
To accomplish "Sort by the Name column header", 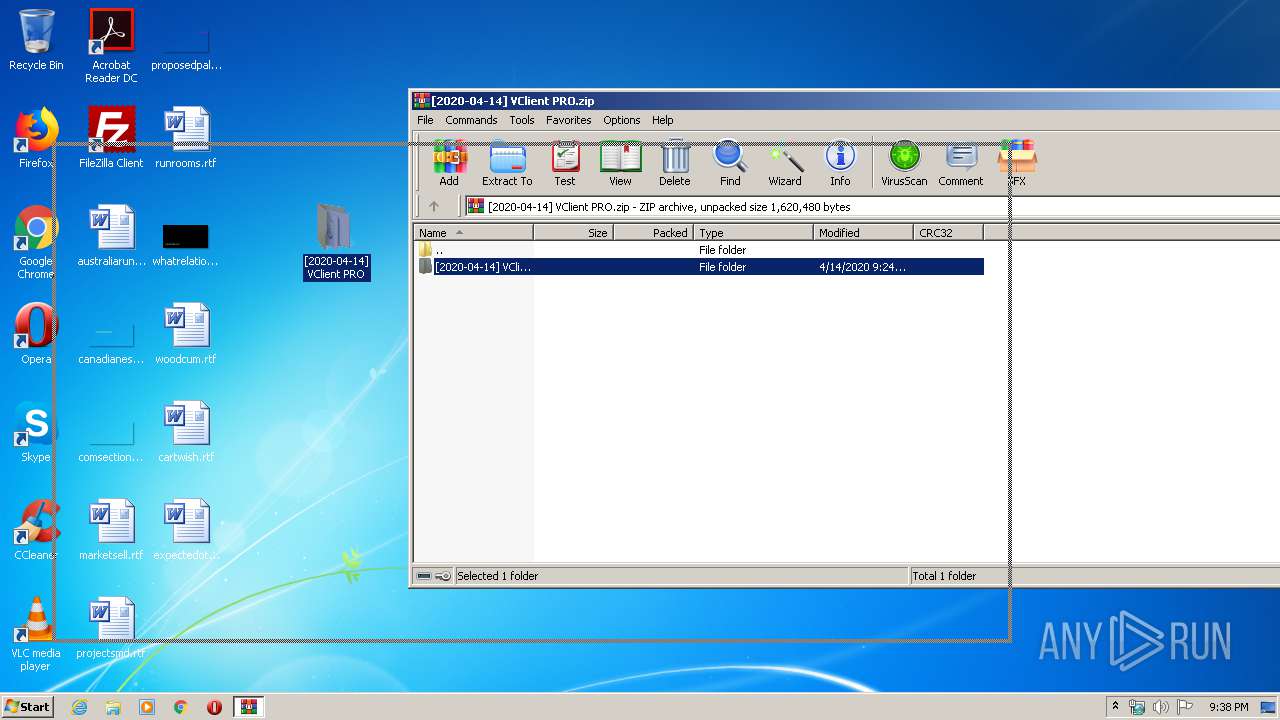I will pyautogui.click(x=473, y=233).
